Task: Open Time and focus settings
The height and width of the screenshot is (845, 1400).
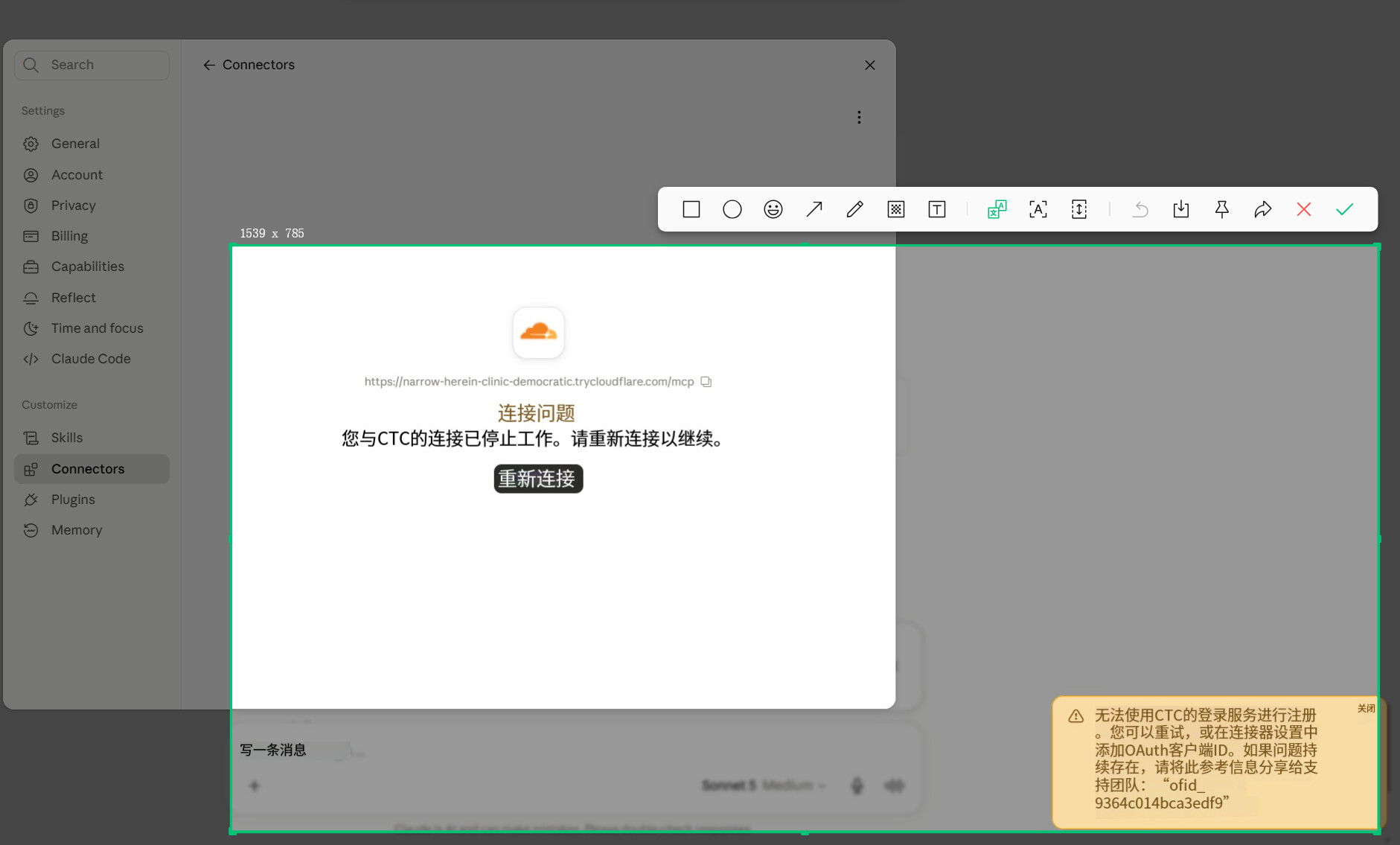Action: (x=92, y=328)
